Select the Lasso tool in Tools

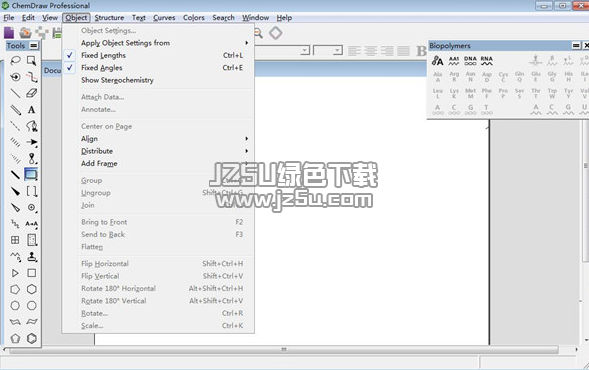tap(15, 60)
